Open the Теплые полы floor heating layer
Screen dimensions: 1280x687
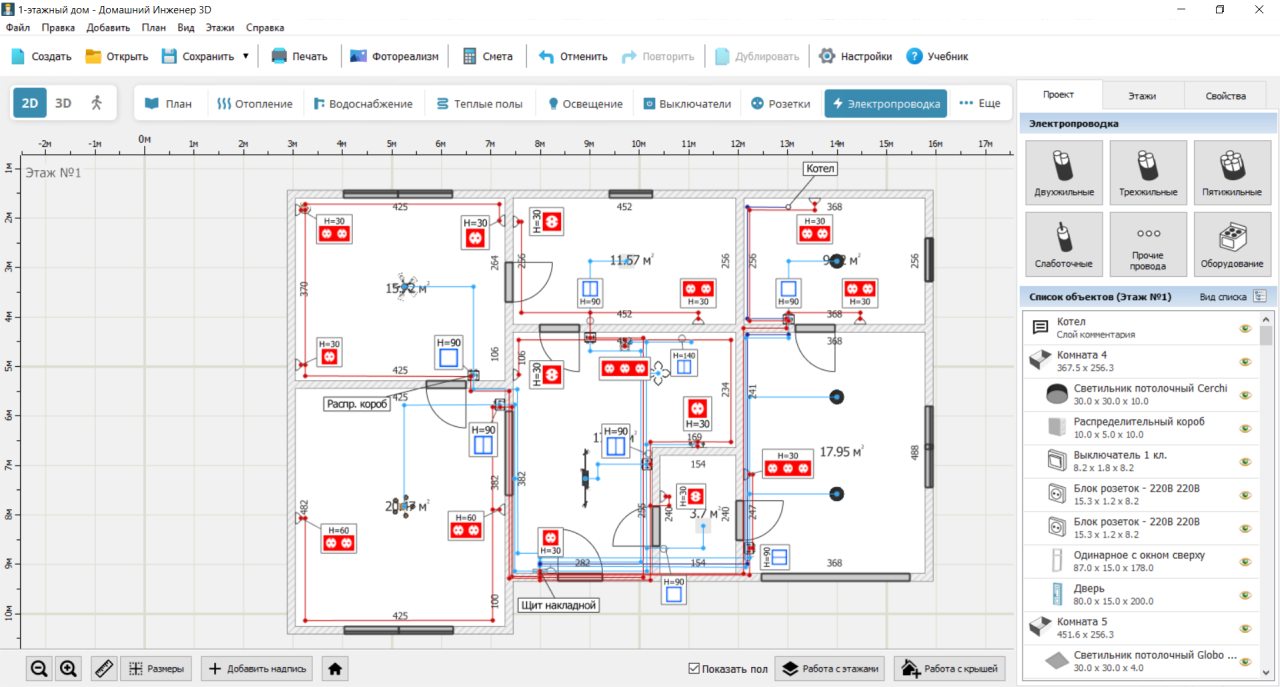pyautogui.click(x=479, y=103)
